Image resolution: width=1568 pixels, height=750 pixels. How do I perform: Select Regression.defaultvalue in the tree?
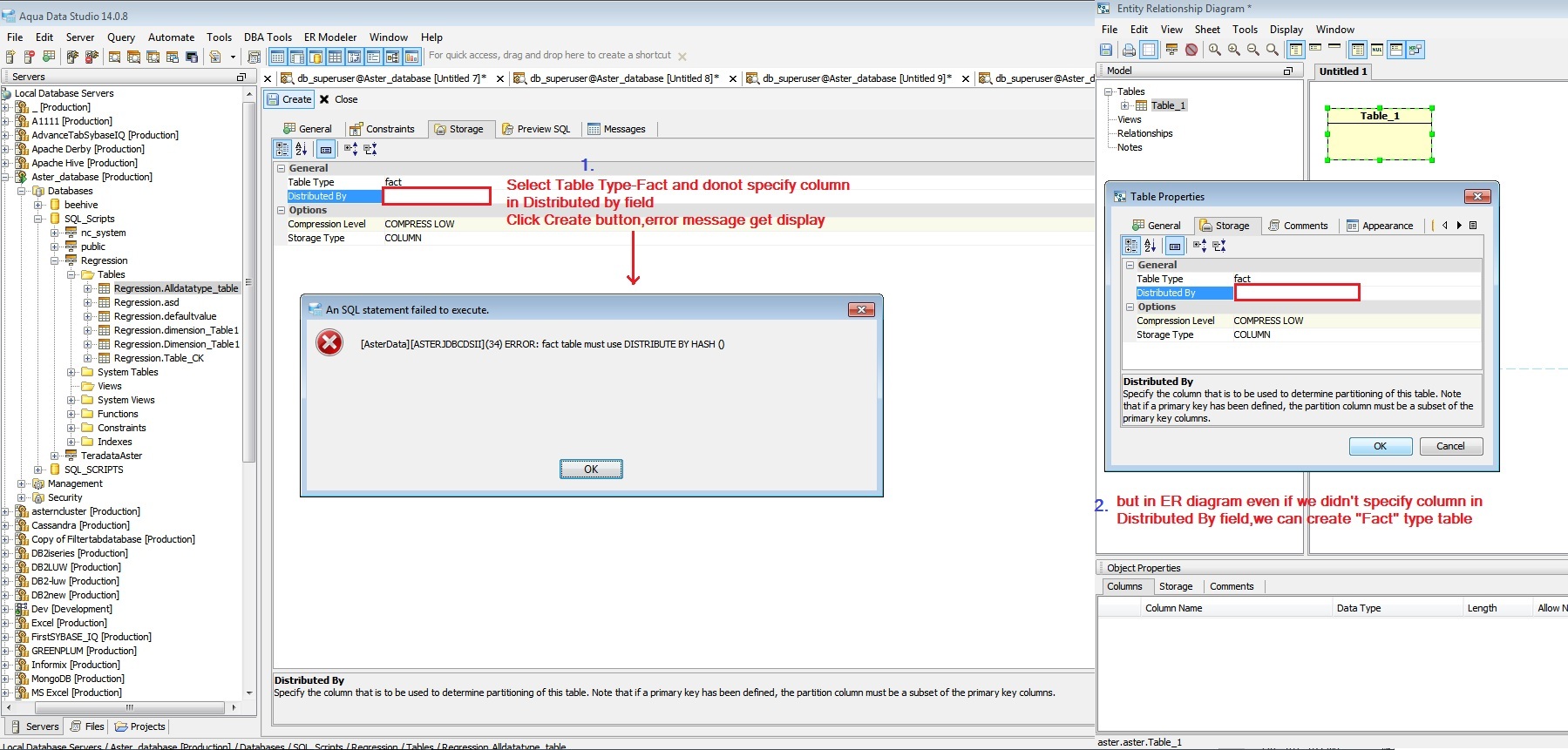click(165, 316)
